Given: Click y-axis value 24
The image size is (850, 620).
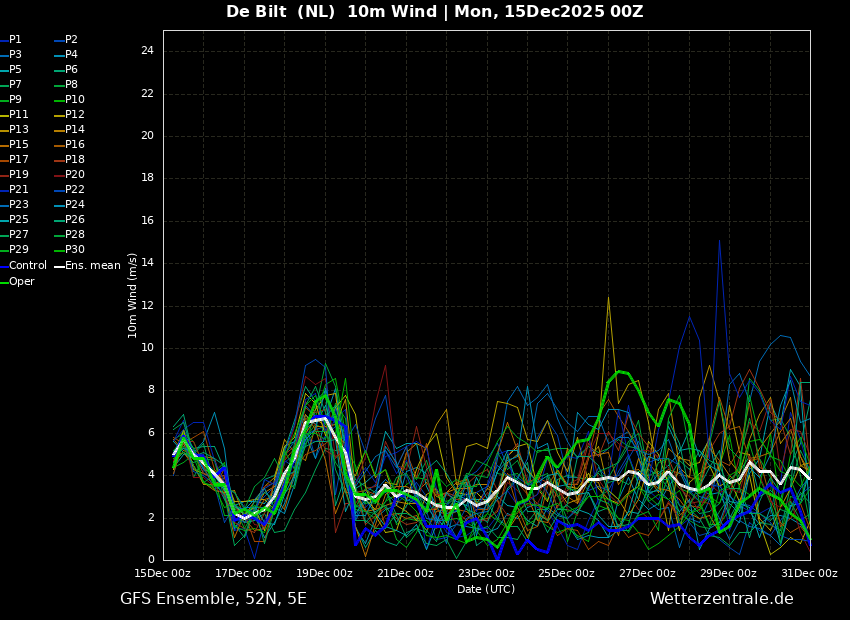Looking at the screenshot, I should (x=147, y=51).
